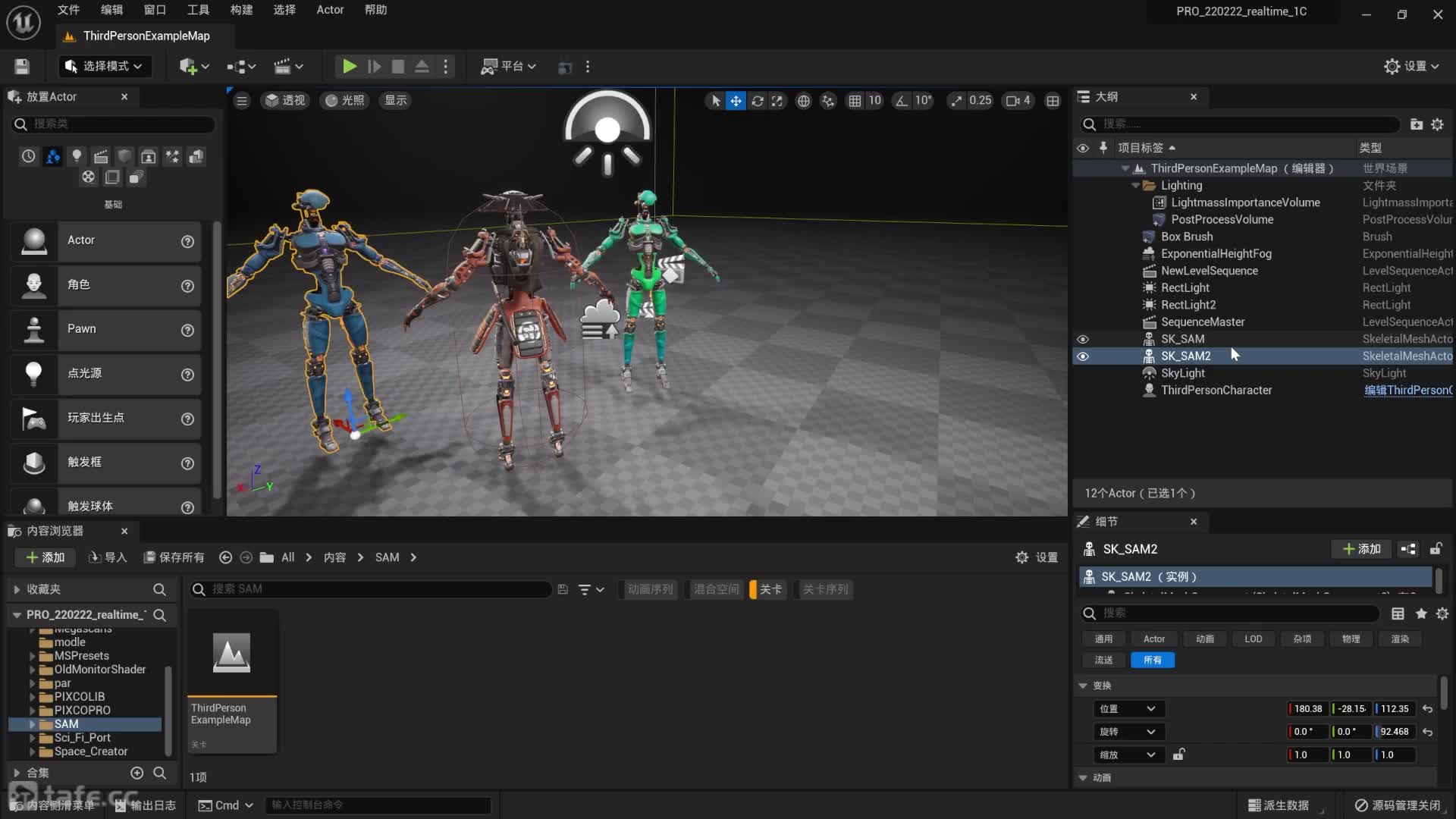Click the Stop simulation button
This screenshot has height=819, width=1456.
tap(397, 67)
